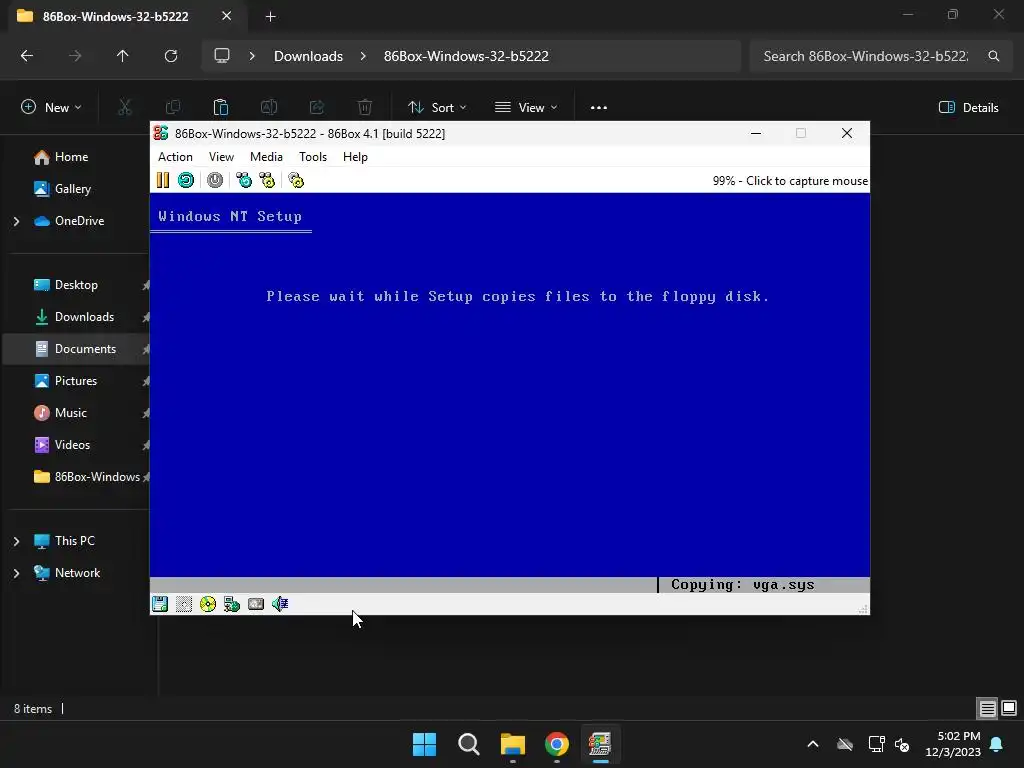Click the floppy disk drive status icon
Image resolution: width=1024 pixels, height=768 pixels.
[160, 604]
